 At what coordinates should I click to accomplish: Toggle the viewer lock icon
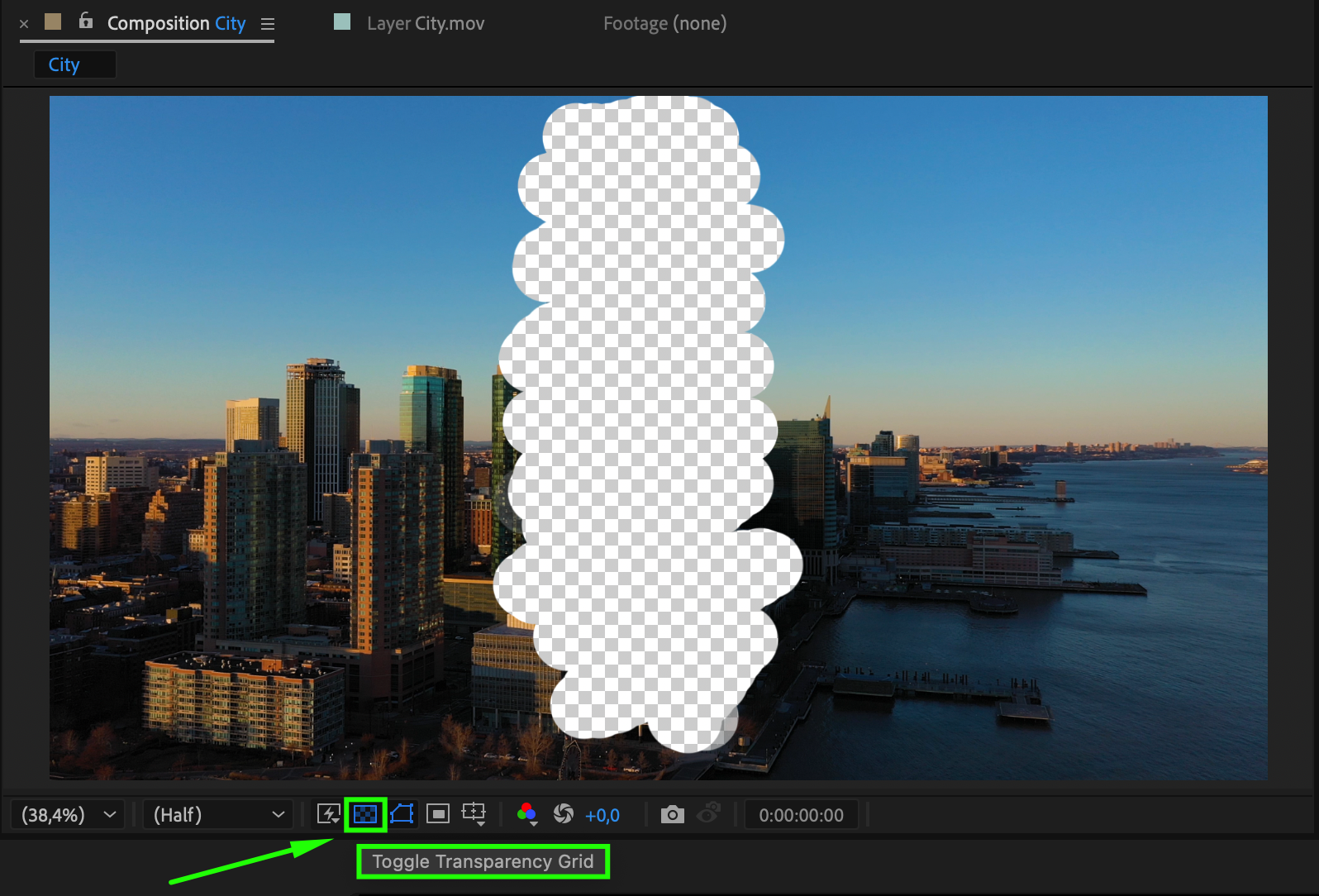pyautogui.click(x=86, y=21)
